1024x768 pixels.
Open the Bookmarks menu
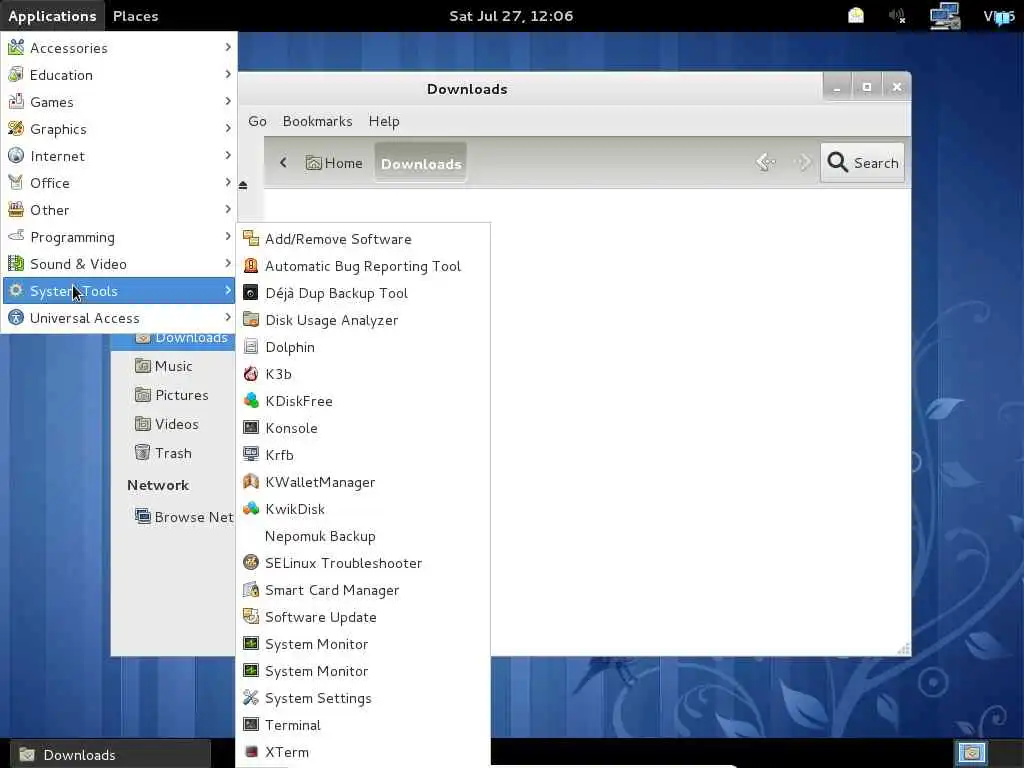coord(317,121)
